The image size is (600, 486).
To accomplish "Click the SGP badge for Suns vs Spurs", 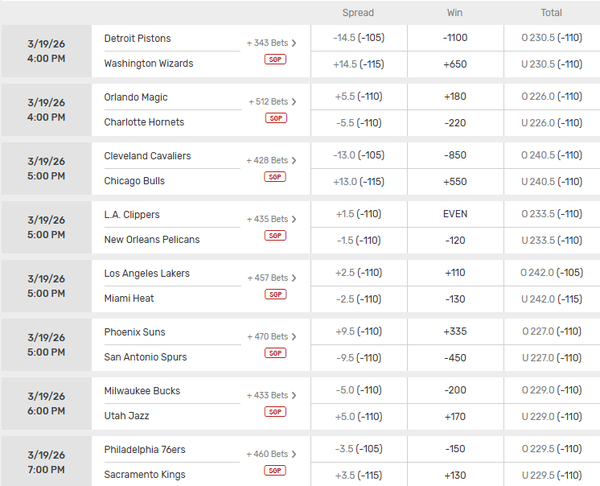I will tap(275, 353).
